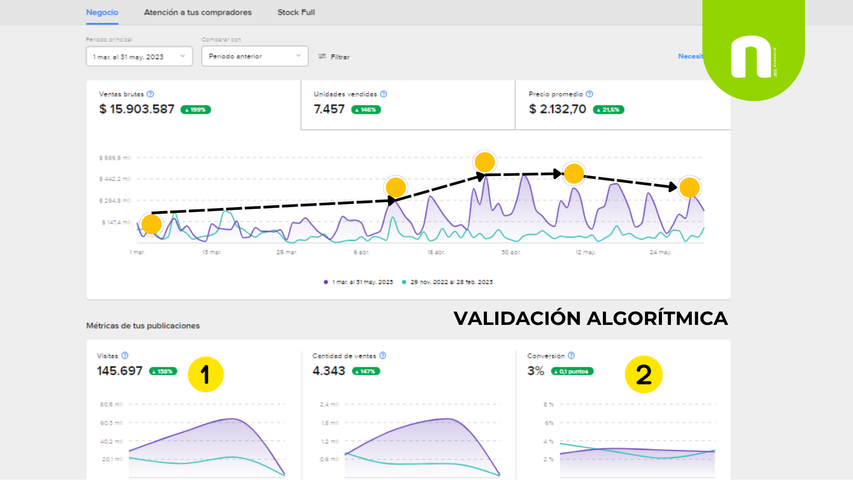853x480 pixels.
Task: Open the Necesitas help link
Action: [x=690, y=56]
